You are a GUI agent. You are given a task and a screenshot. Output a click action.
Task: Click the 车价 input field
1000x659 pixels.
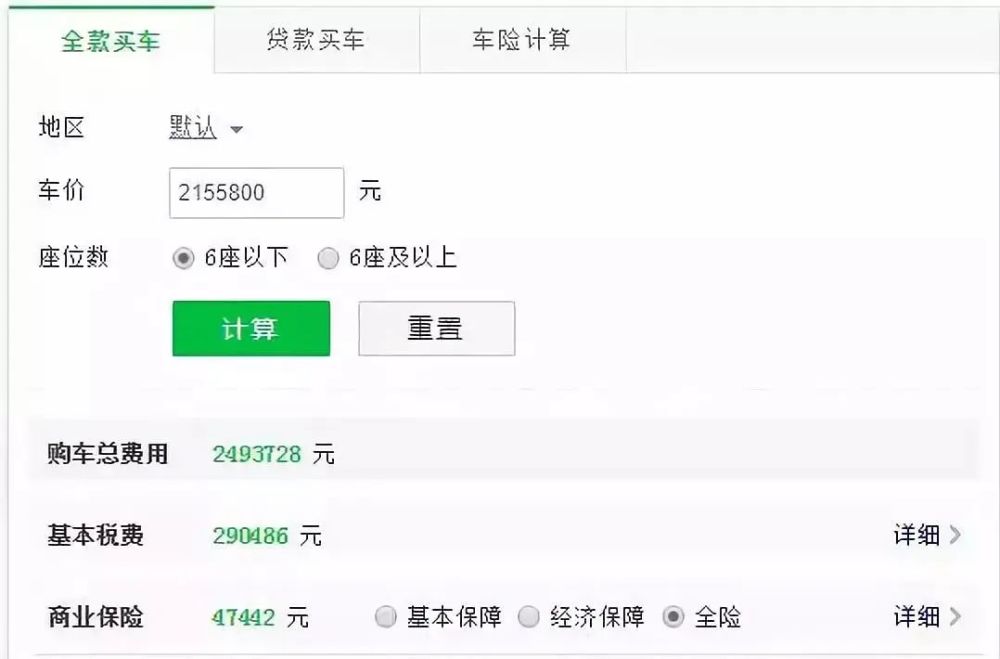tap(256, 193)
